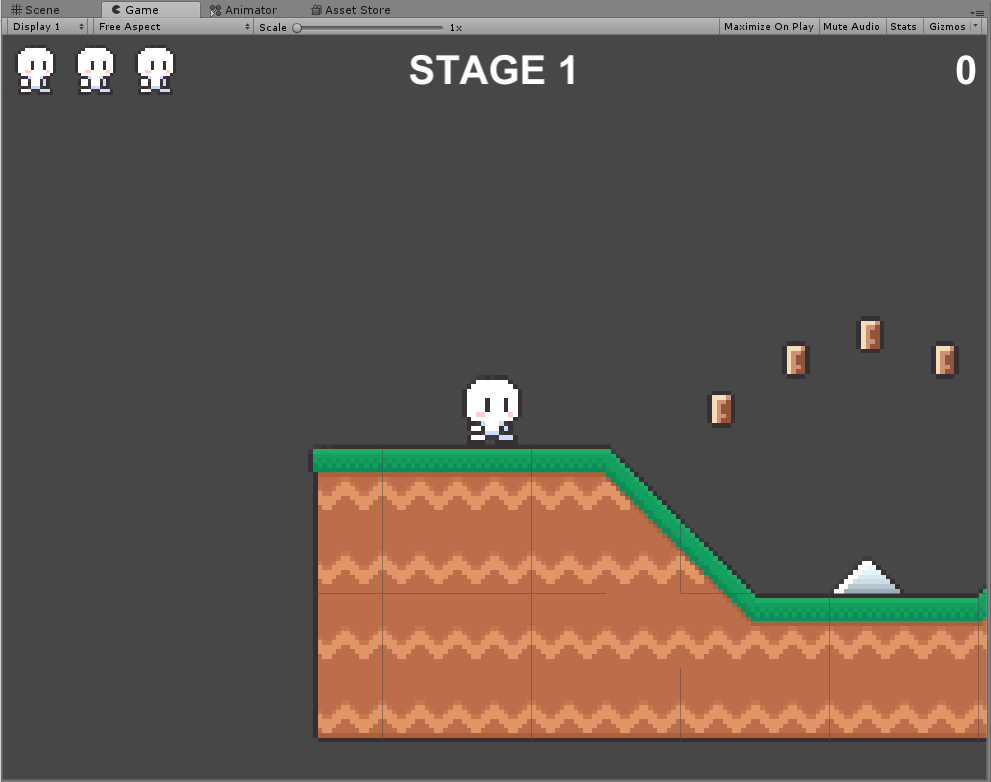Click the first life icon in HUD
The image size is (991, 782).
(x=35, y=70)
